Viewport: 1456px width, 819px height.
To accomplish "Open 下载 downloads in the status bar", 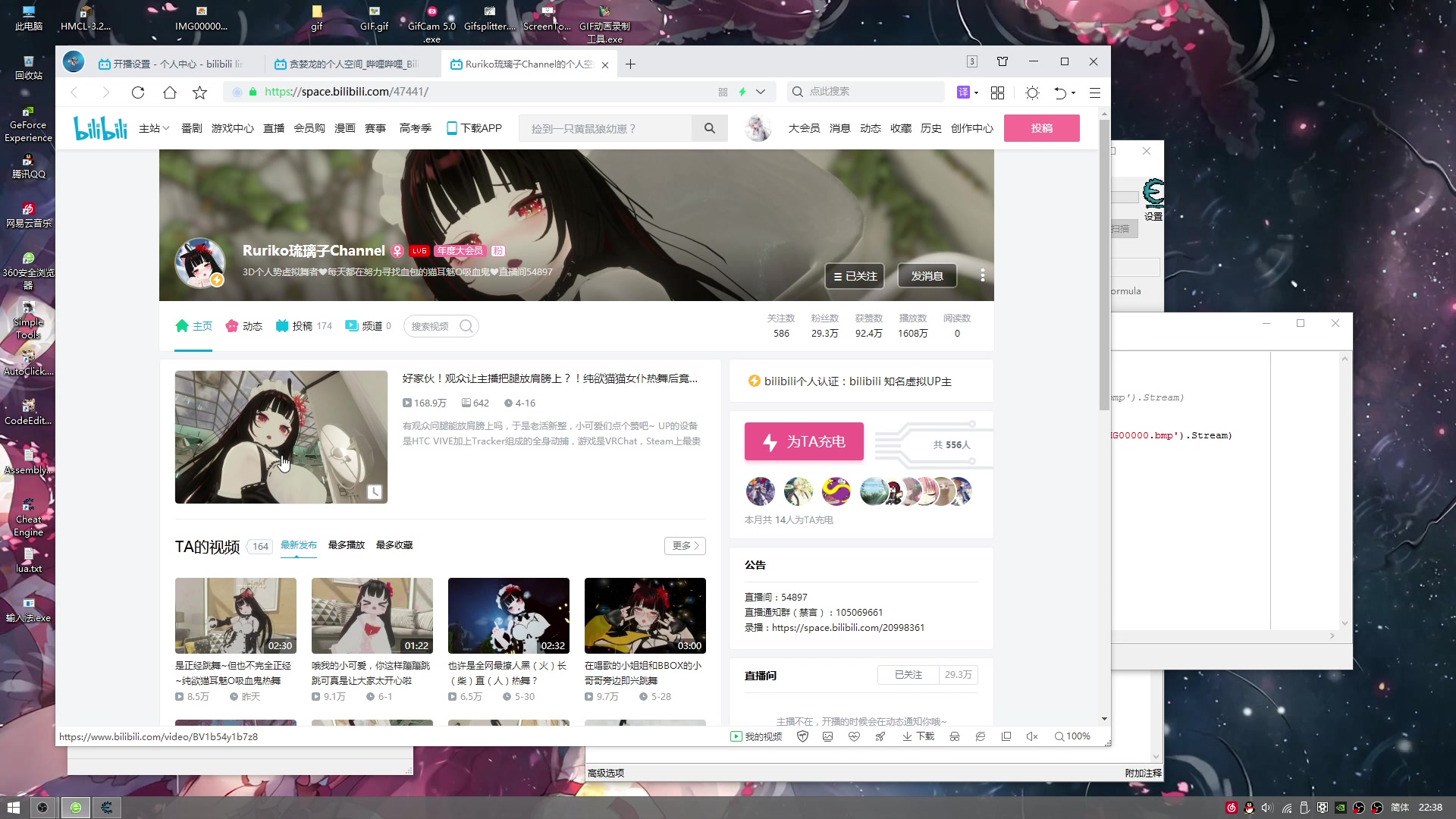I will 918,736.
